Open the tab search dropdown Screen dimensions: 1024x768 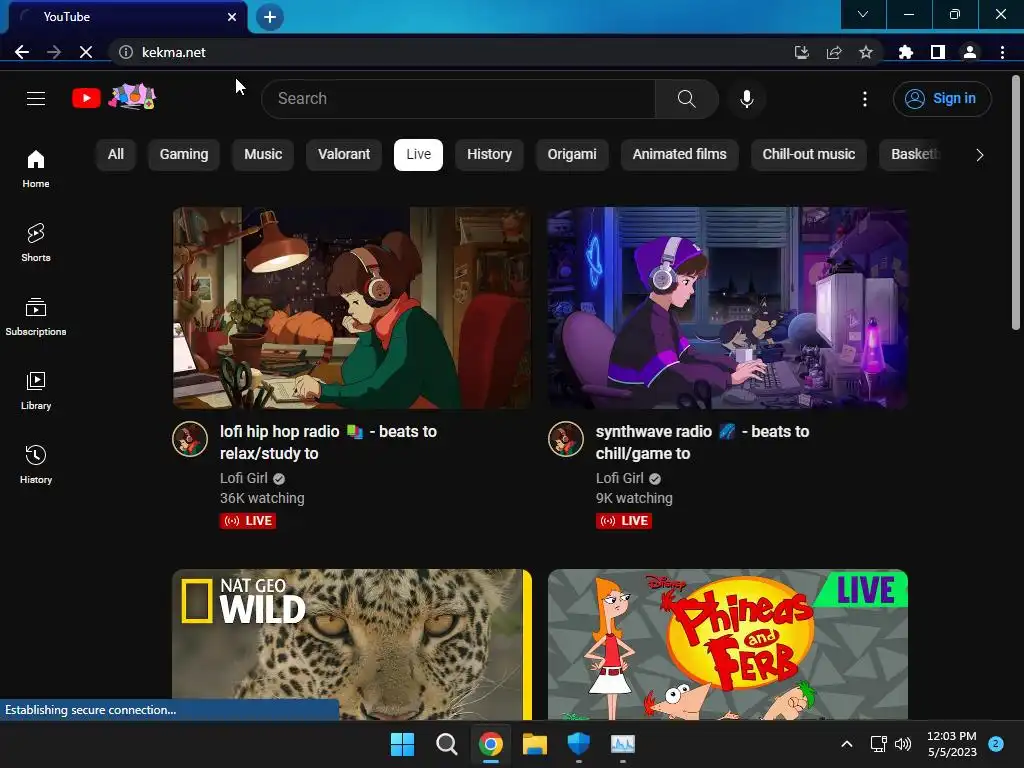[863, 14]
